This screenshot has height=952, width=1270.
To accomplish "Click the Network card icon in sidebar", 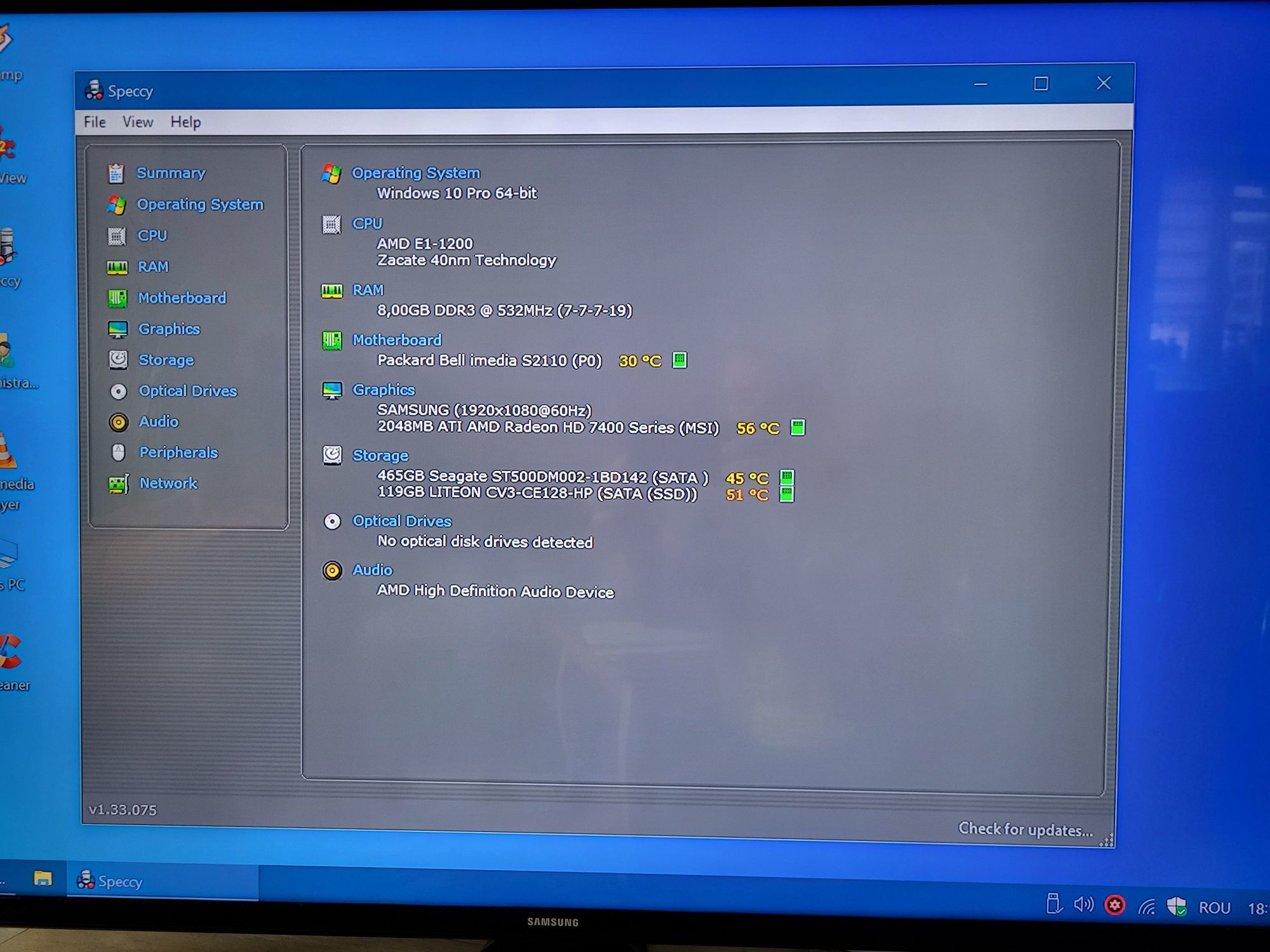I will 118,484.
